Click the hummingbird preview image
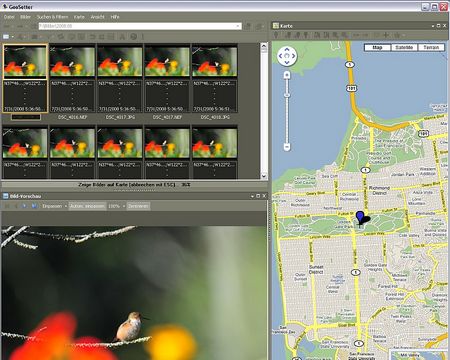450x360 pixels. (134, 293)
